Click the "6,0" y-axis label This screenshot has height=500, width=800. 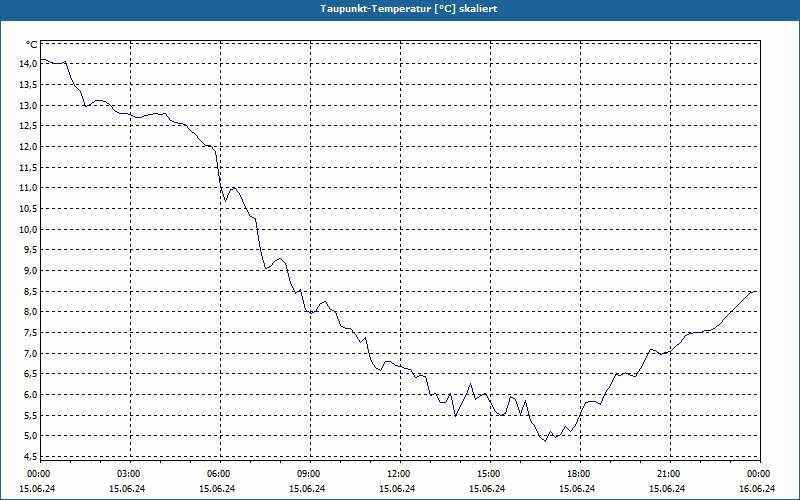click(x=30, y=394)
